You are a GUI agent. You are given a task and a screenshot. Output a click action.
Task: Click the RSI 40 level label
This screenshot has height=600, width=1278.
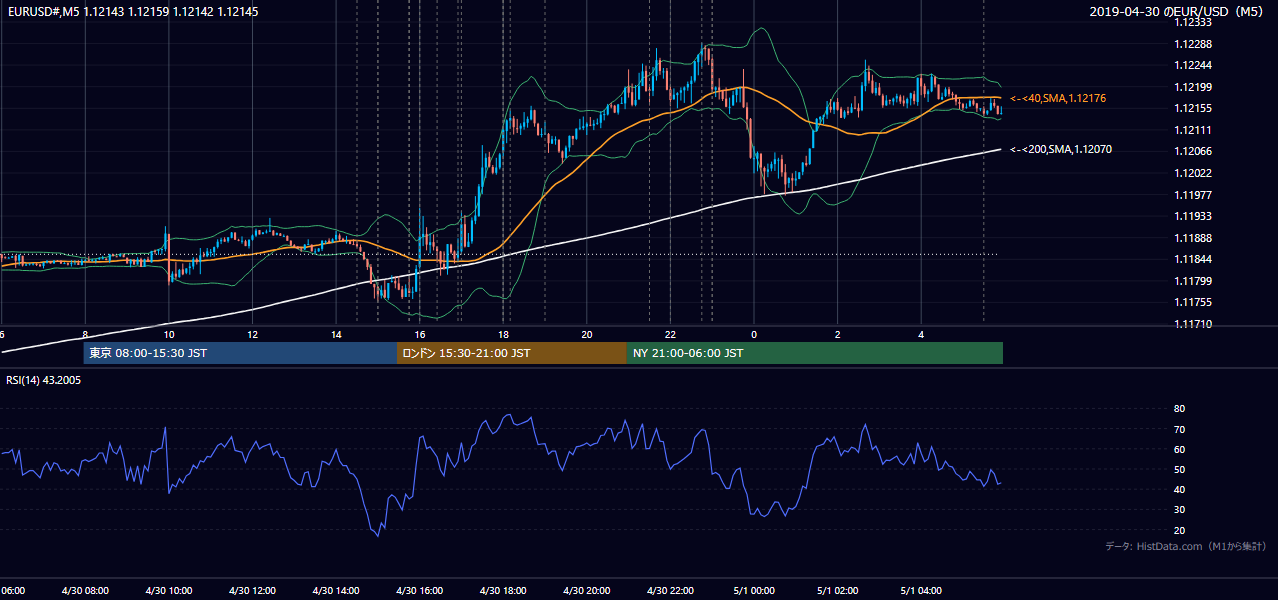(x=1179, y=489)
